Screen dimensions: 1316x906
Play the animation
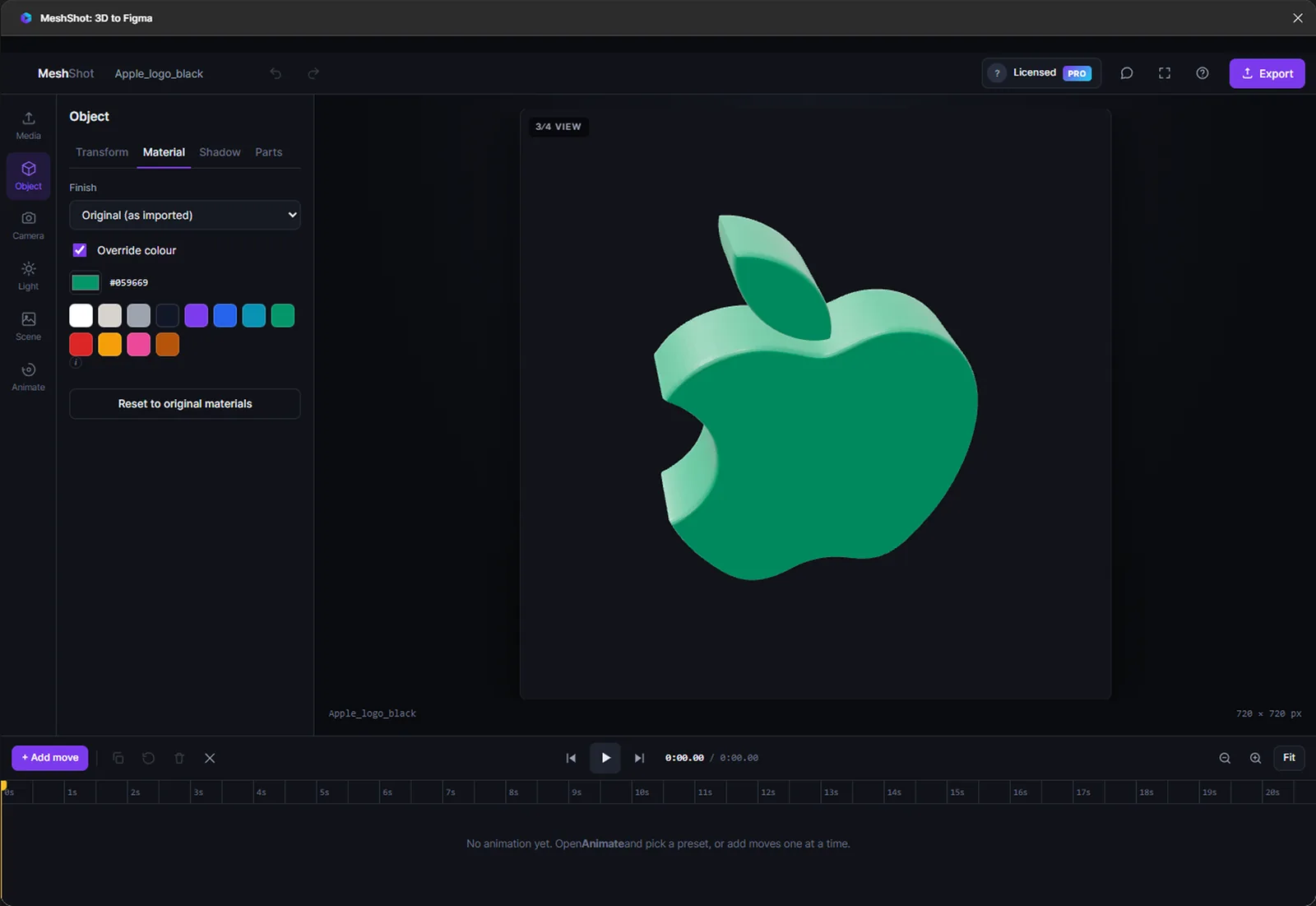pyautogui.click(x=605, y=758)
